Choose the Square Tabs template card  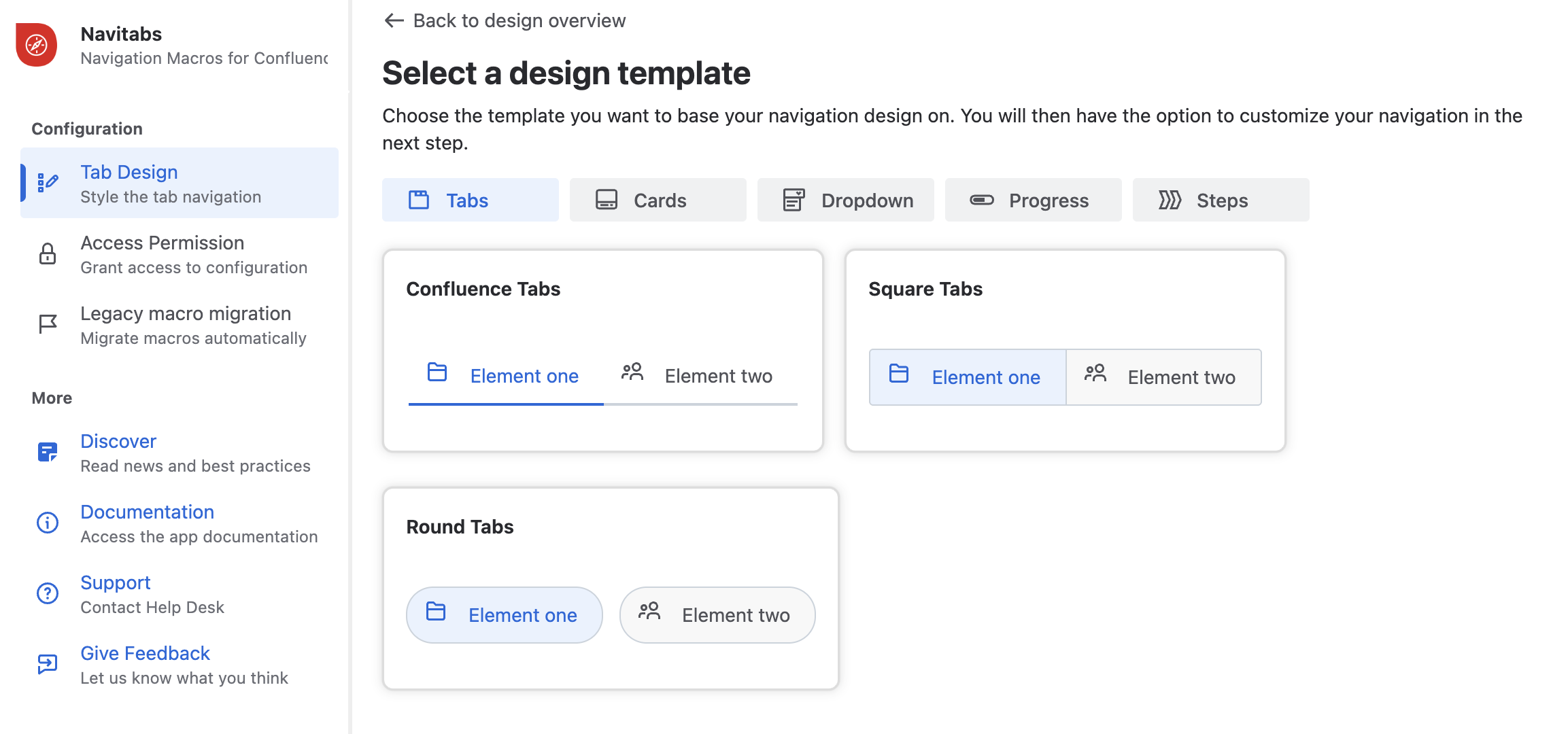pyautogui.click(x=1065, y=351)
